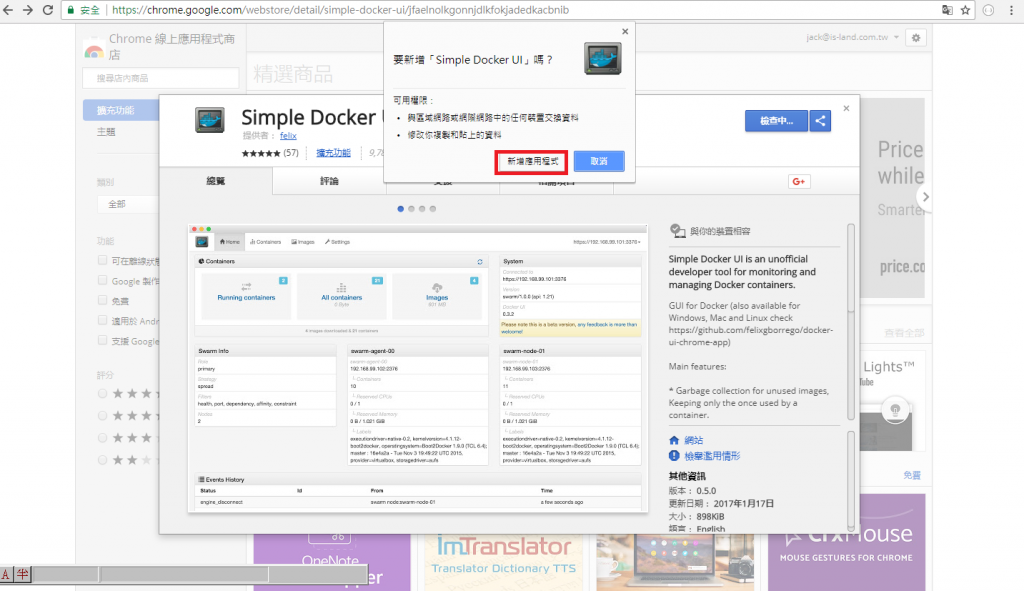Click the '更新日期： 2017年1月17日' text
This screenshot has width=1024, height=591.
click(x=721, y=503)
